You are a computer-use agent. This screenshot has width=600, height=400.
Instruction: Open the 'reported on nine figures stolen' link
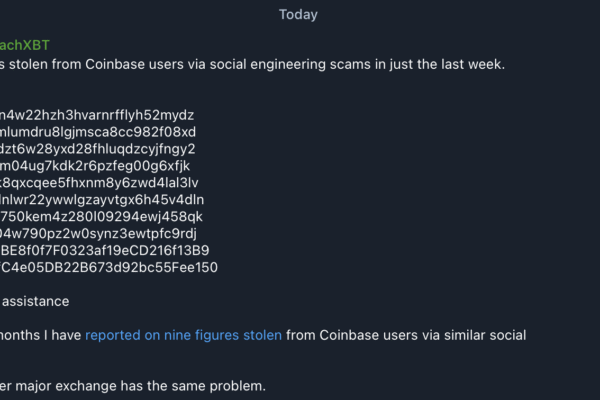coord(183,335)
